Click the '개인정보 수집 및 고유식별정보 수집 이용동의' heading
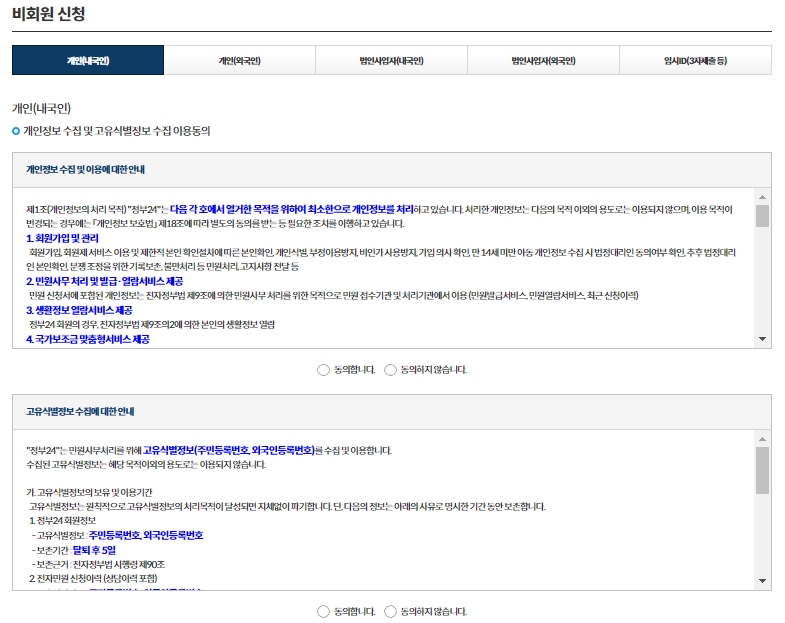 point(117,131)
